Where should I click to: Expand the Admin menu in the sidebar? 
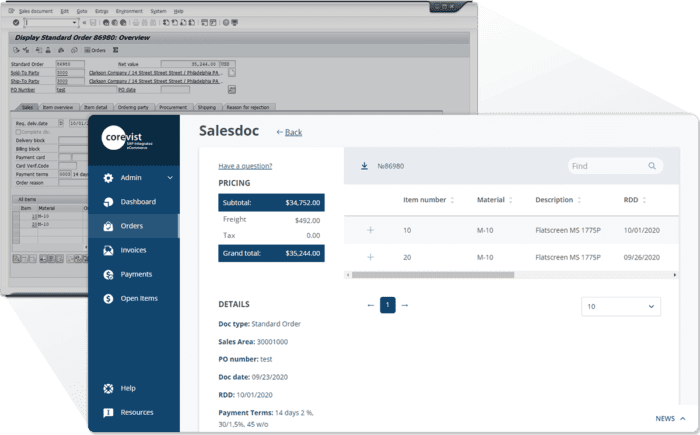pyautogui.click(x=134, y=178)
